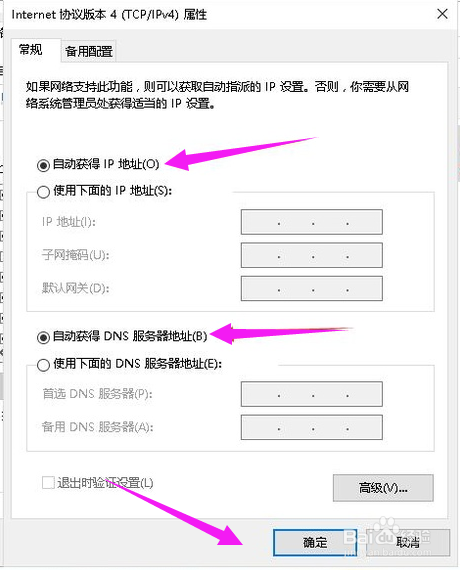This screenshot has height=570, width=460.
Task: Select 使用下面的 DNS 服务器地址 option
Action: [43, 365]
